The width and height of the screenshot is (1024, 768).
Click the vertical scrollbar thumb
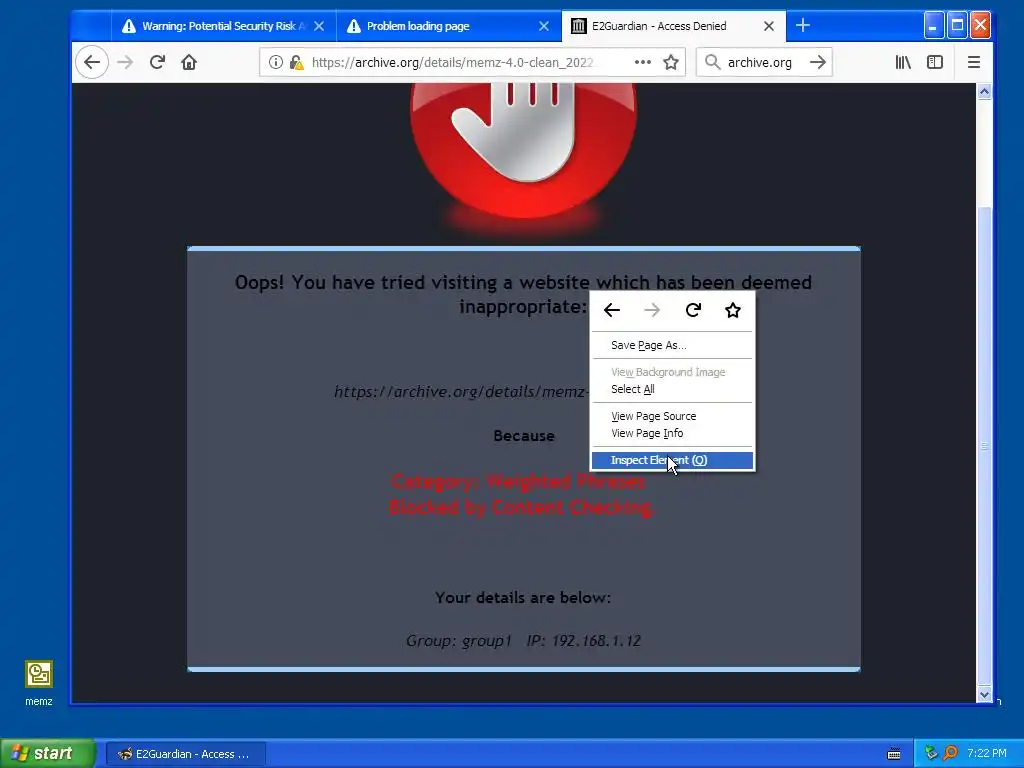(984, 445)
